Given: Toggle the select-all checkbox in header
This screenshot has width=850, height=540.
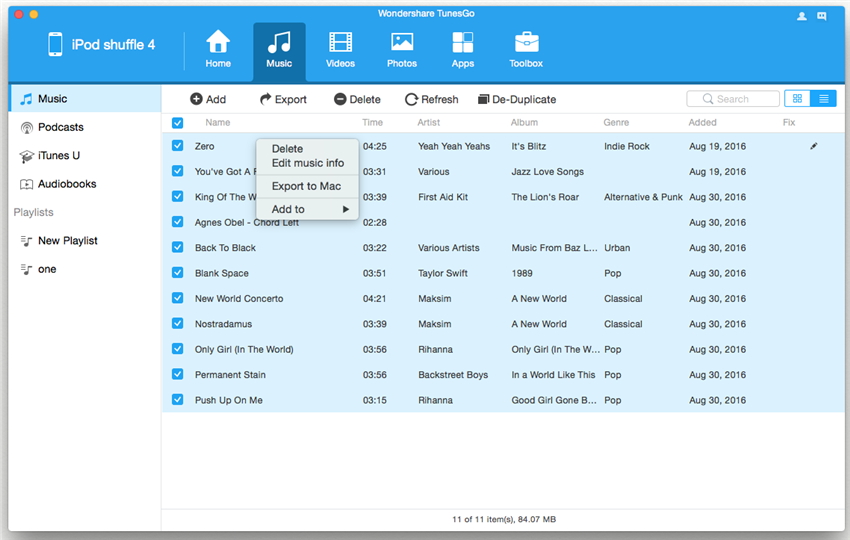Looking at the screenshot, I should 177,123.
